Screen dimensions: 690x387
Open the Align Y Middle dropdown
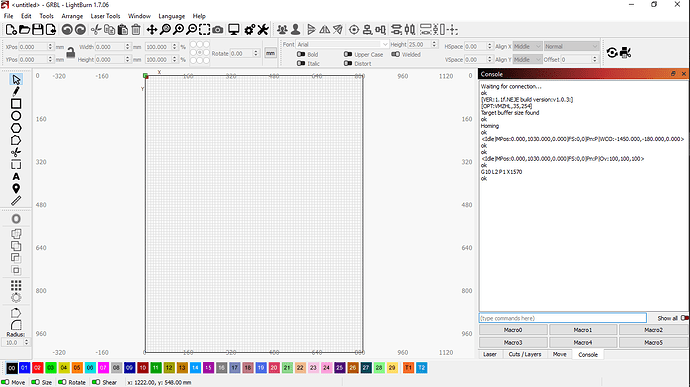point(527,59)
